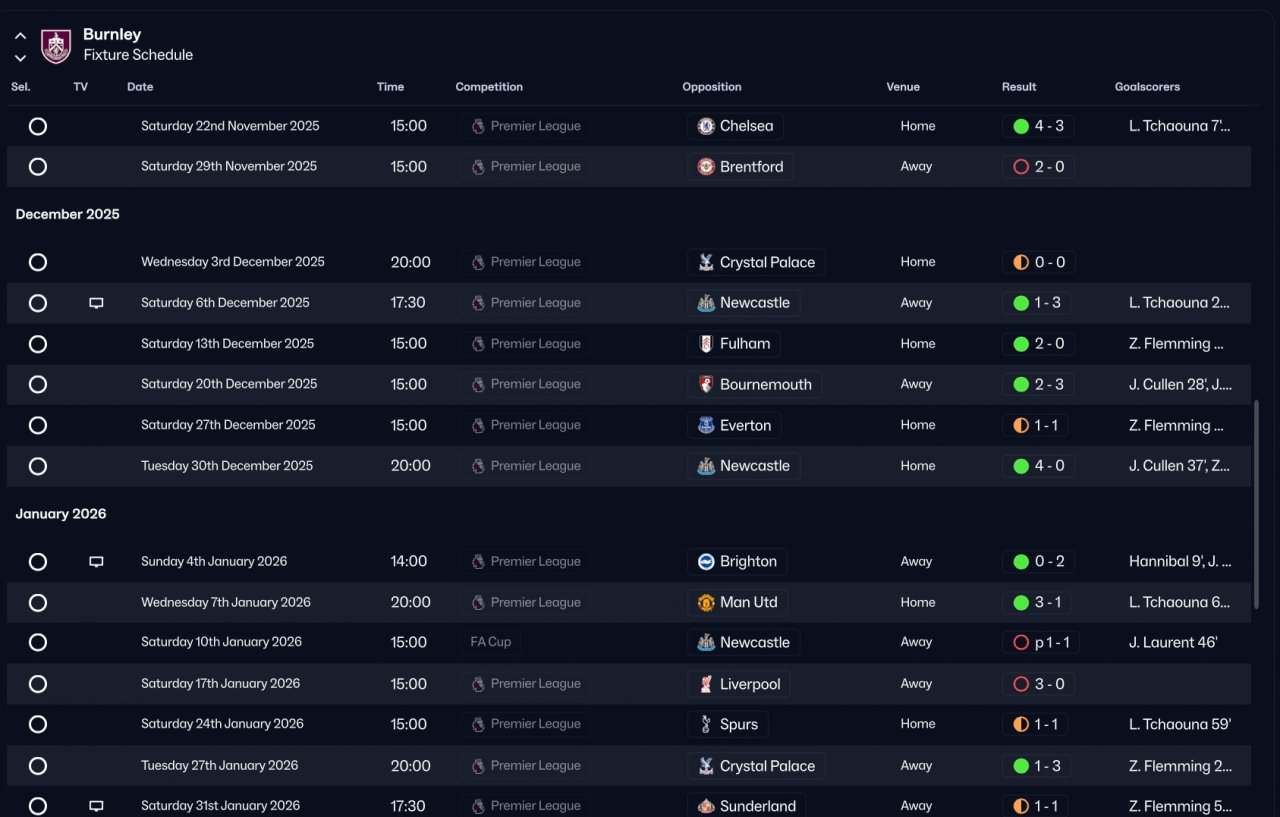This screenshot has height=817, width=1280.
Task: Click the Venue column header
Action: pyautogui.click(x=903, y=87)
